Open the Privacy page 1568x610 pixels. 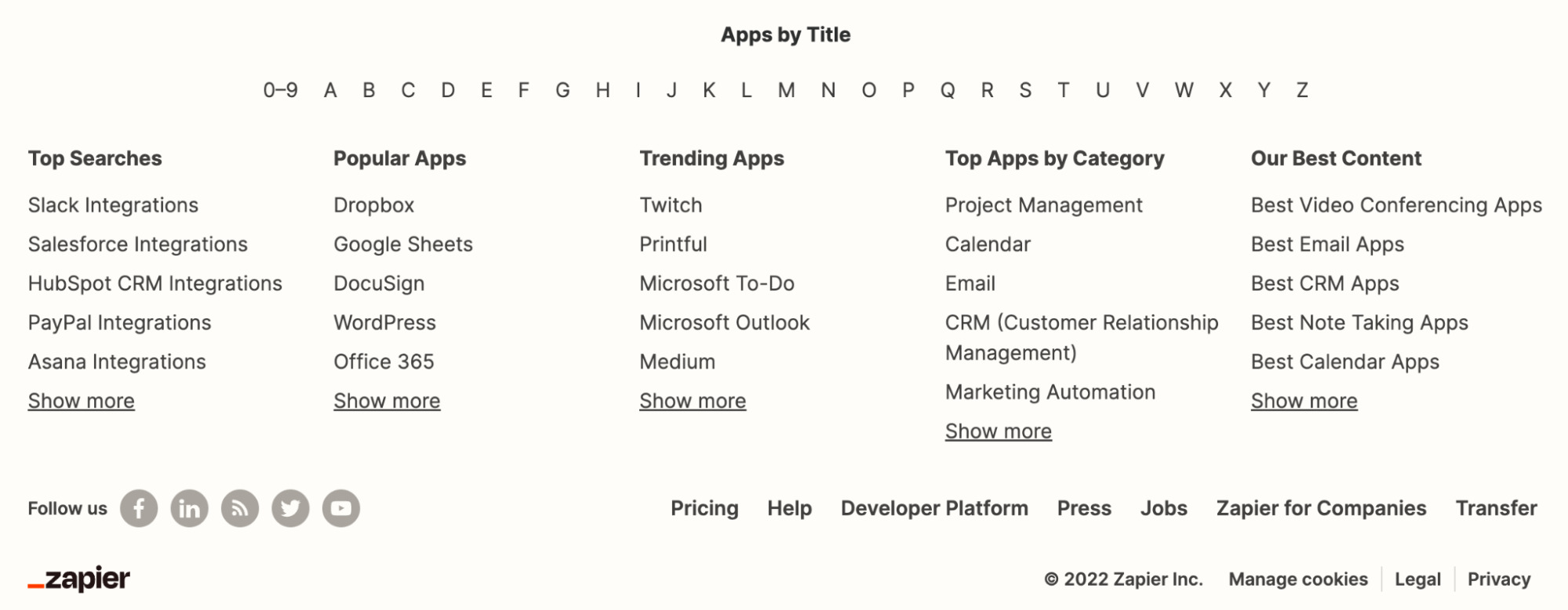click(1499, 579)
